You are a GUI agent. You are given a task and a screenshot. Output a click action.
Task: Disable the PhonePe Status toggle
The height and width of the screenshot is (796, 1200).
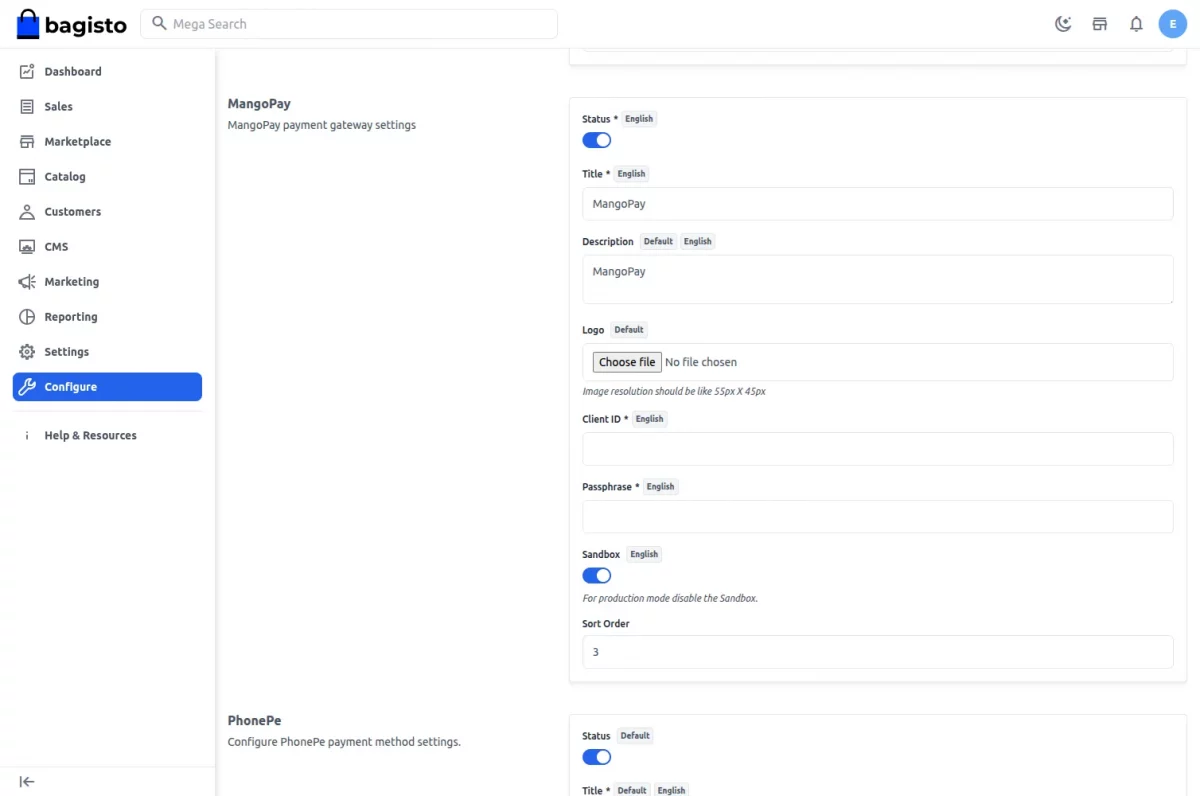coord(597,757)
